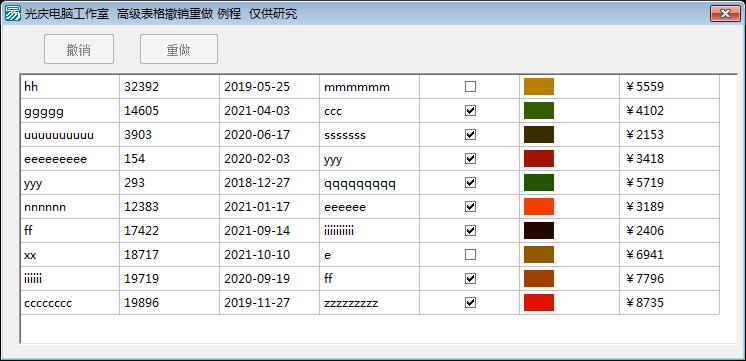Click the qqqqqqqqq cell
Viewport: 746px width, 361px height.
(369, 183)
